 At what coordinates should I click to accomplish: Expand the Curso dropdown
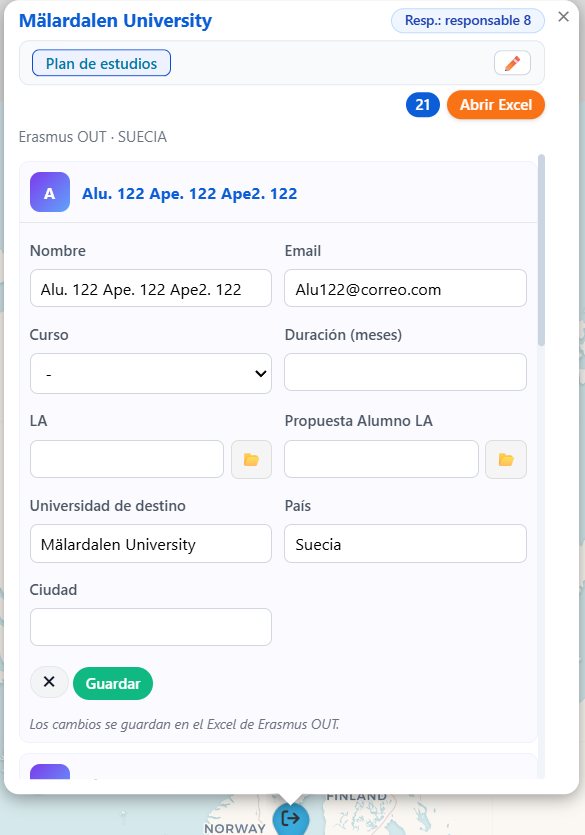coord(151,373)
